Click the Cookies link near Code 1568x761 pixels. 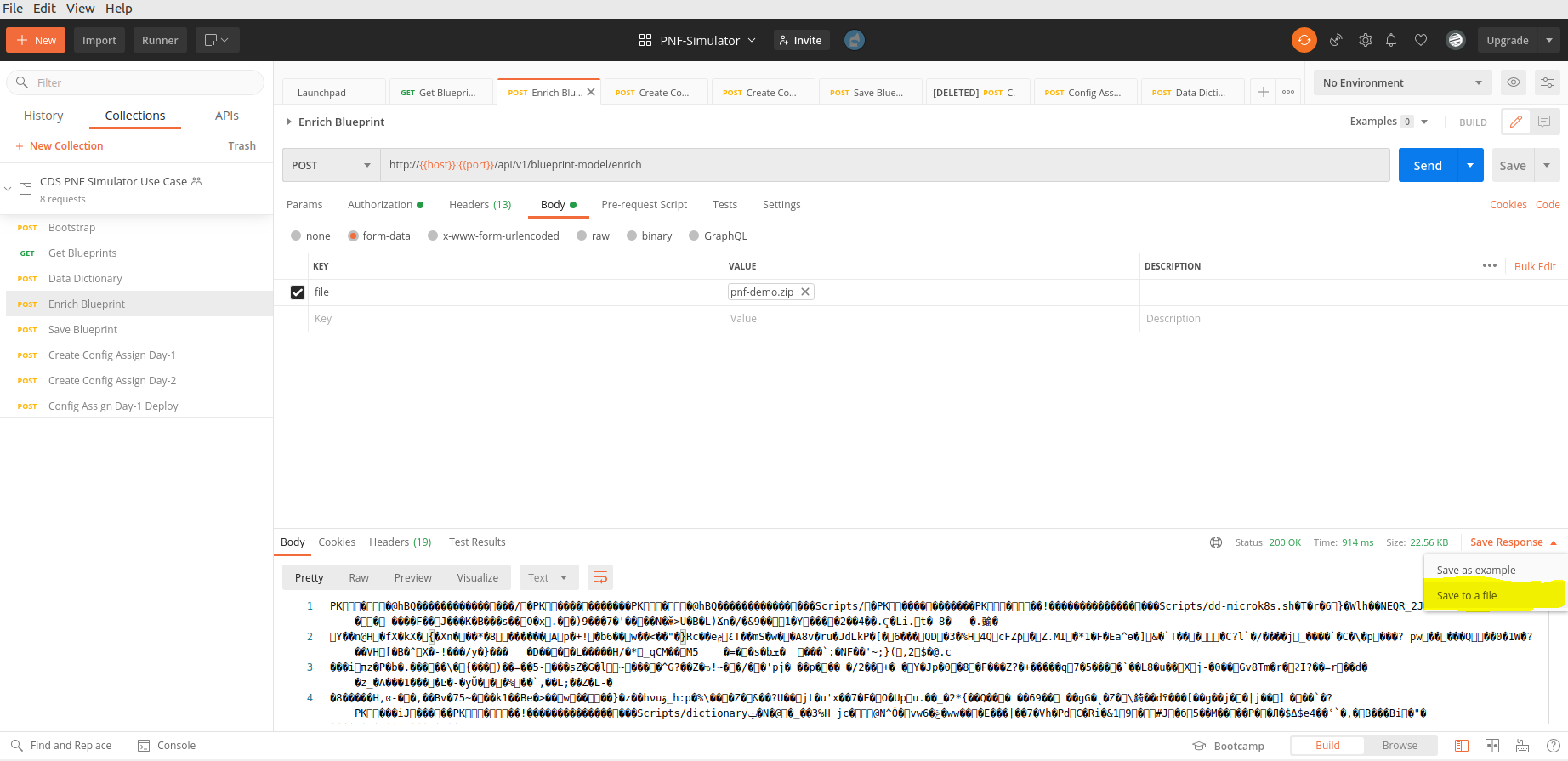click(1508, 204)
